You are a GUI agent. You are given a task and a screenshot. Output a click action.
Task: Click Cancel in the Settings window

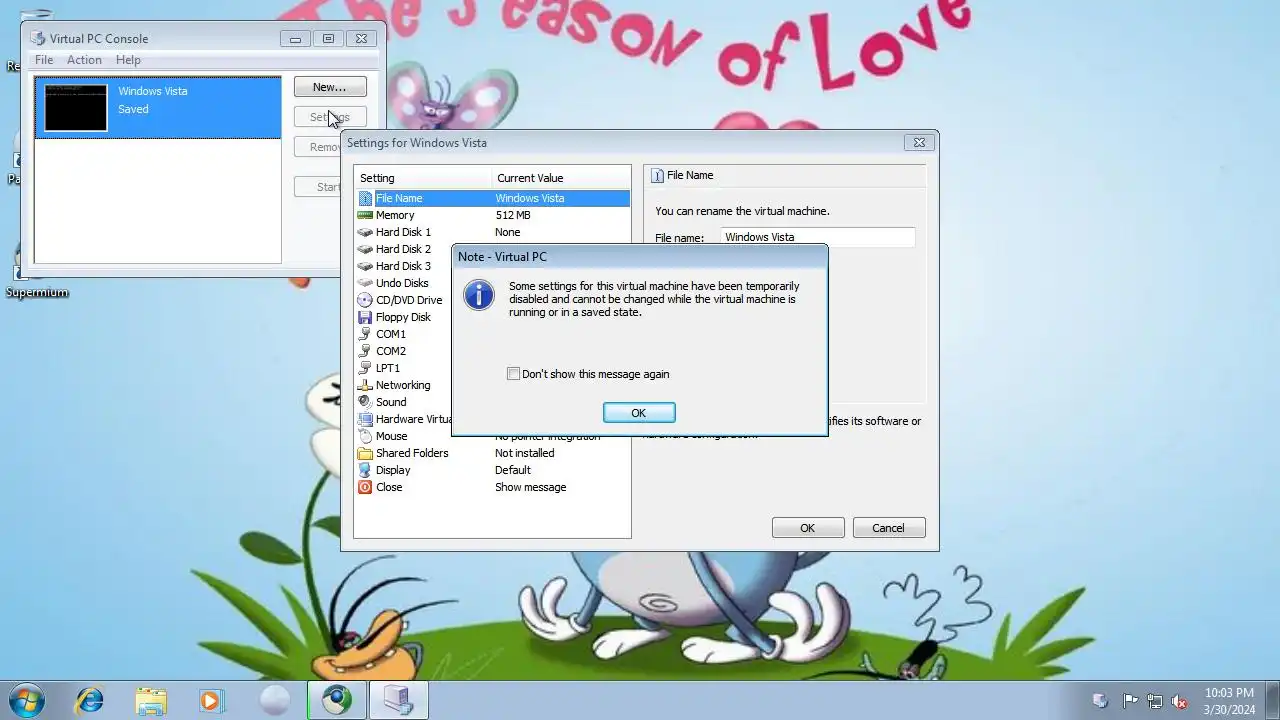888,528
